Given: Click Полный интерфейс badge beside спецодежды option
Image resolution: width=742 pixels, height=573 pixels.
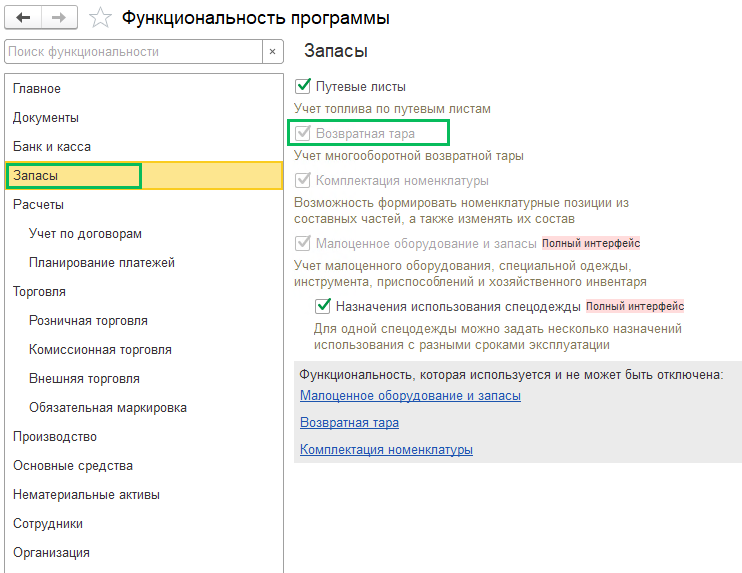Looking at the screenshot, I should 635,306.
